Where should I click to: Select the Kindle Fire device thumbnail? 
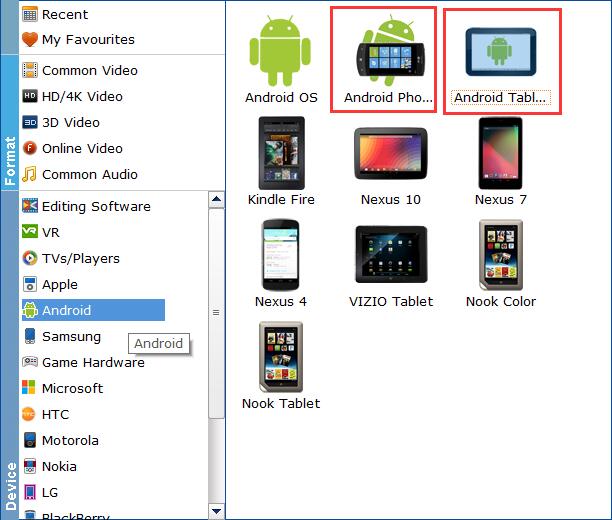[281, 153]
